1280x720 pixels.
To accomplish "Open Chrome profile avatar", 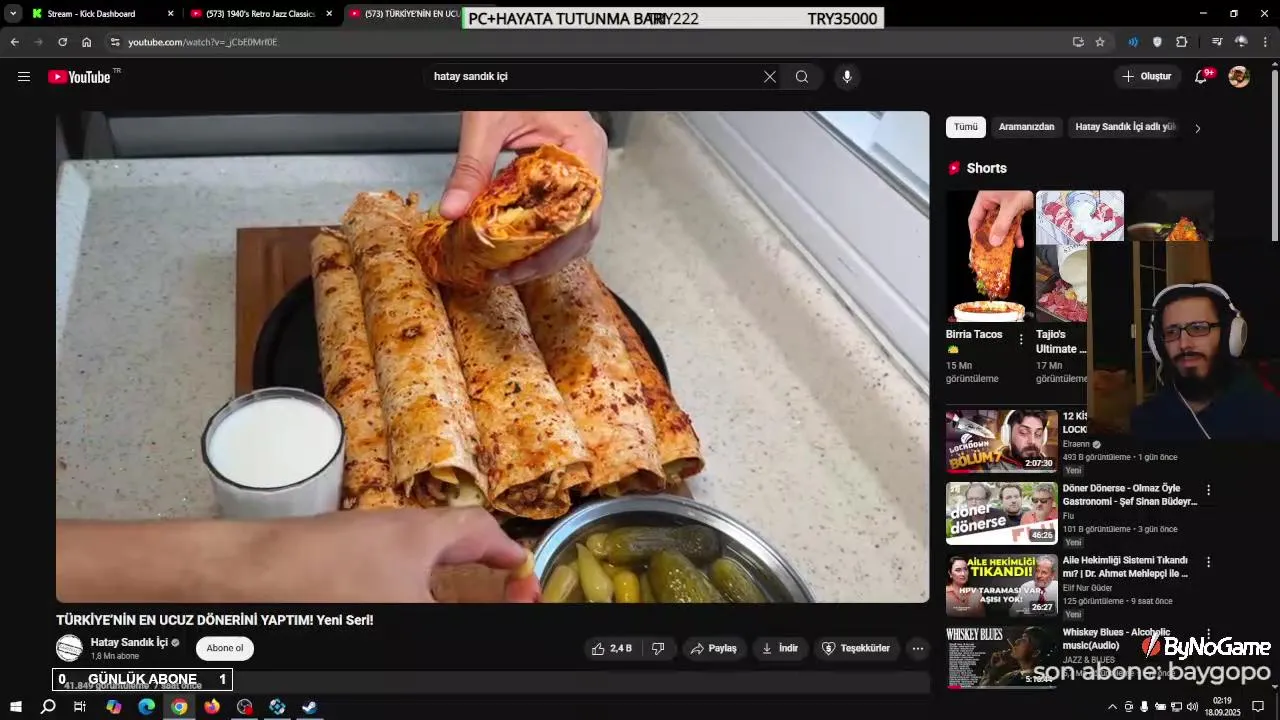I will point(1241,42).
